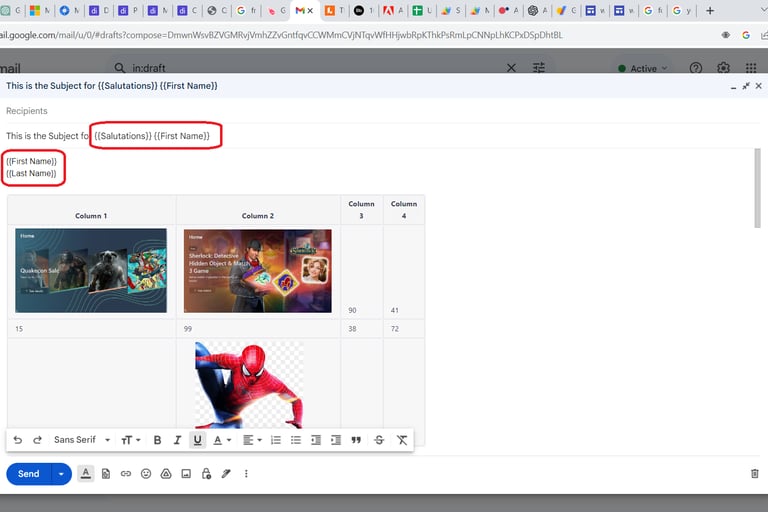Insert a numbered list

[x=276, y=440]
